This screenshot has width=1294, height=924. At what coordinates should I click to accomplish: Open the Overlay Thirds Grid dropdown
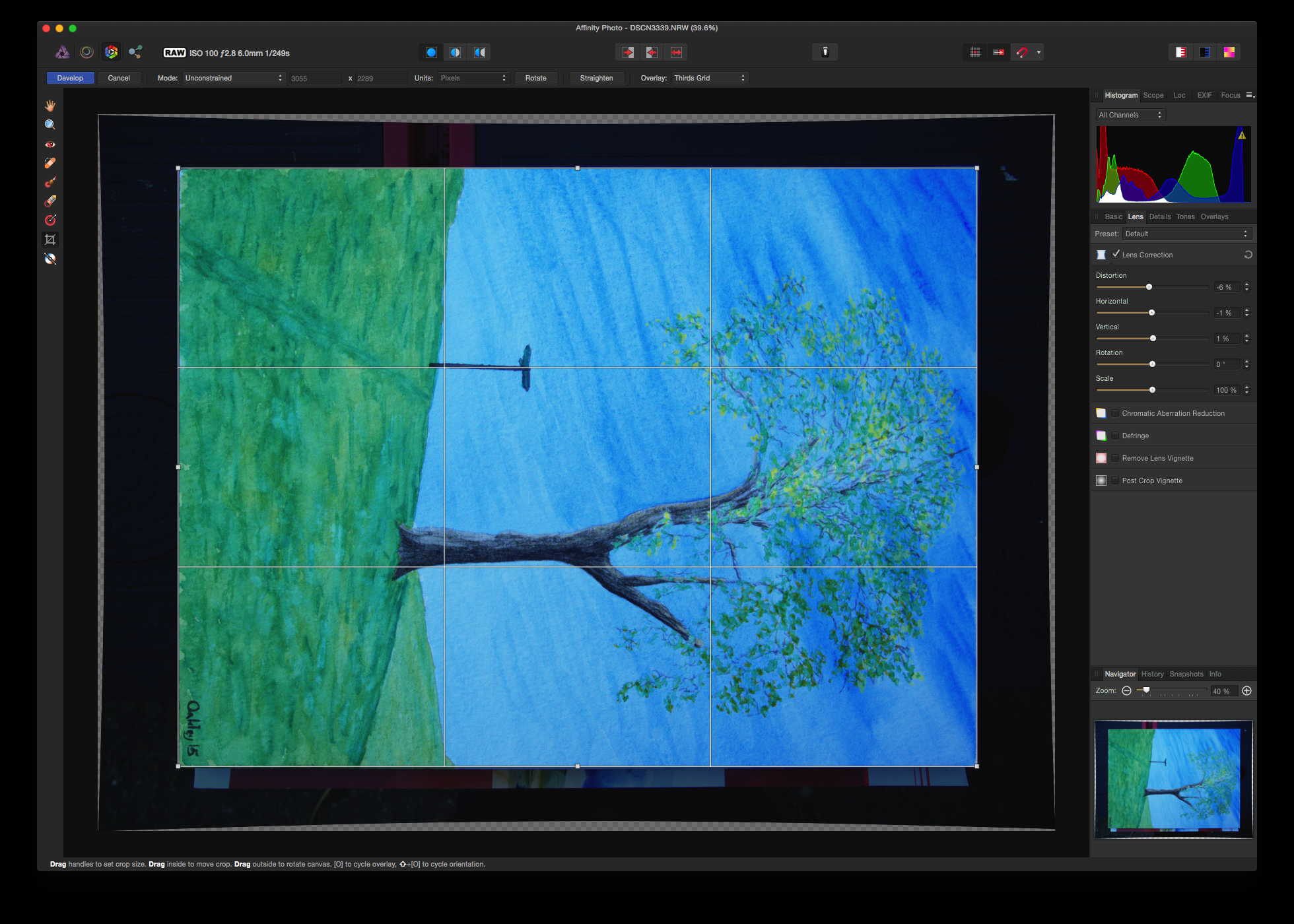tap(710, 78)
